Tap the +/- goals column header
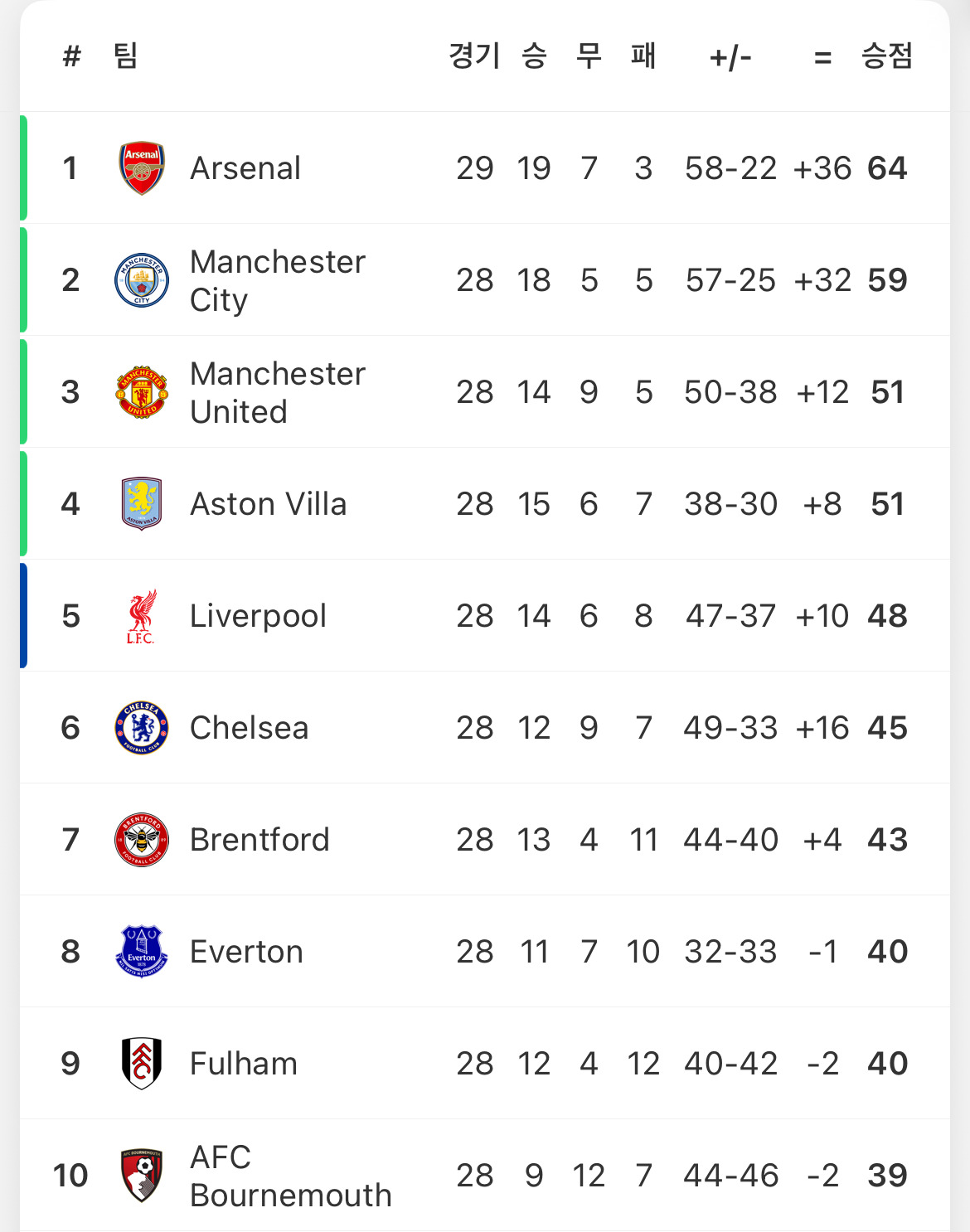The height and width of the screenshot is (1232, 970). (x=730, y=58)
